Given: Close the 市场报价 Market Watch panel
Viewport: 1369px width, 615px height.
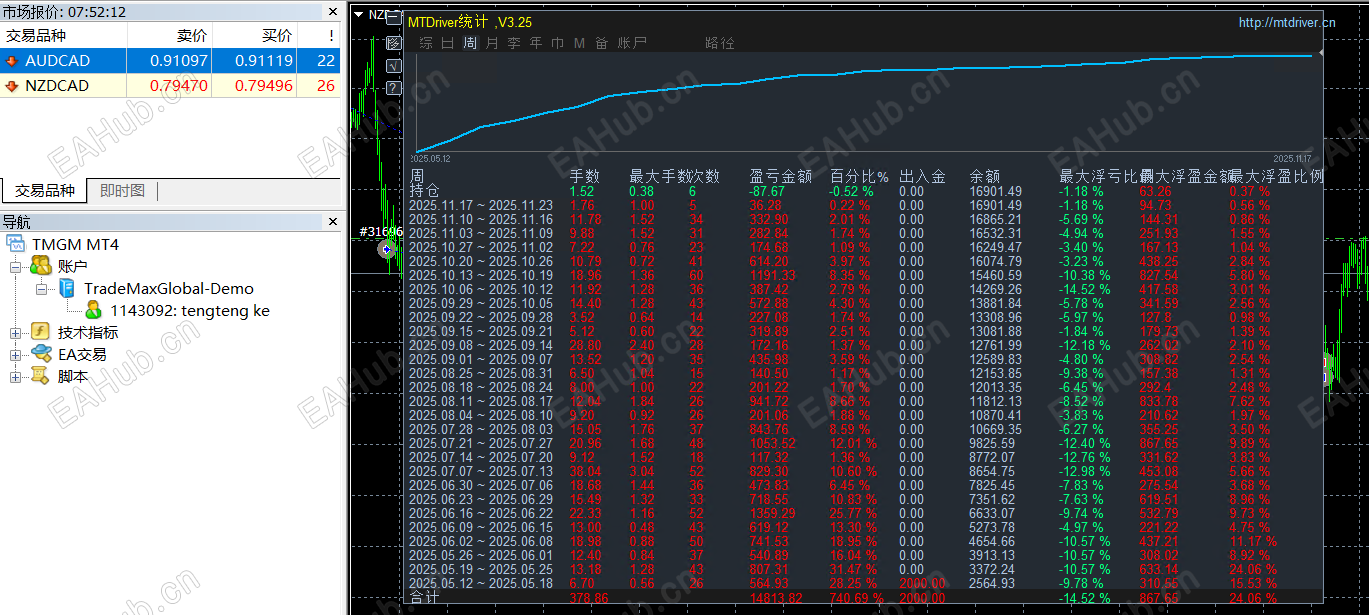Looking at the screenshot, I should point(334,12).
